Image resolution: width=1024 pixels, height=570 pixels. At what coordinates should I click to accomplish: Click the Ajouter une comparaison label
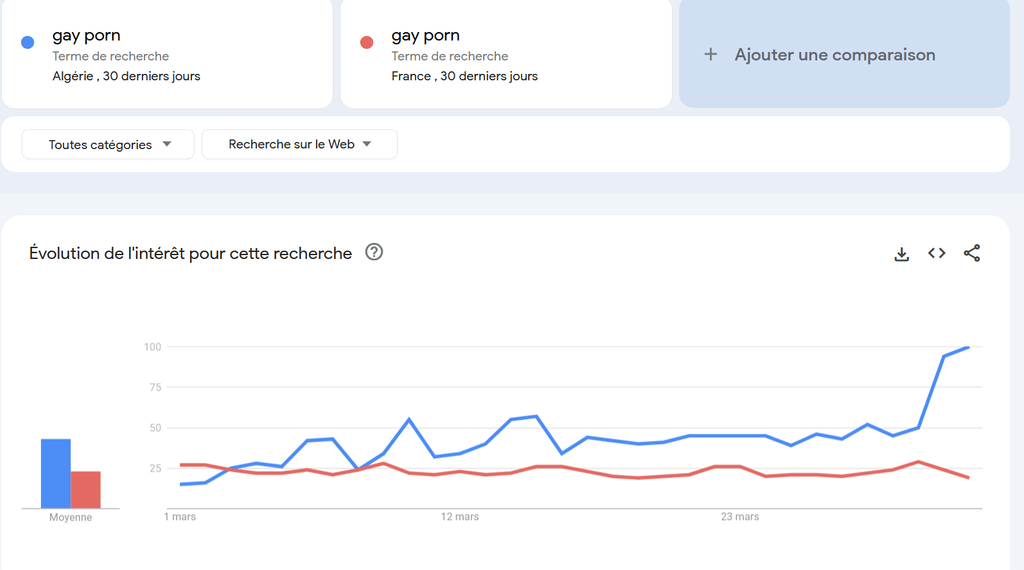[x=835, y=55]
